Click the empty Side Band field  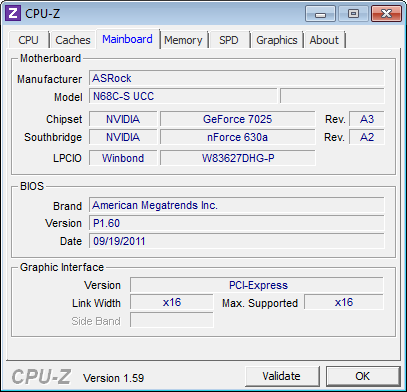pyautogui.click(x=172, y=320)
